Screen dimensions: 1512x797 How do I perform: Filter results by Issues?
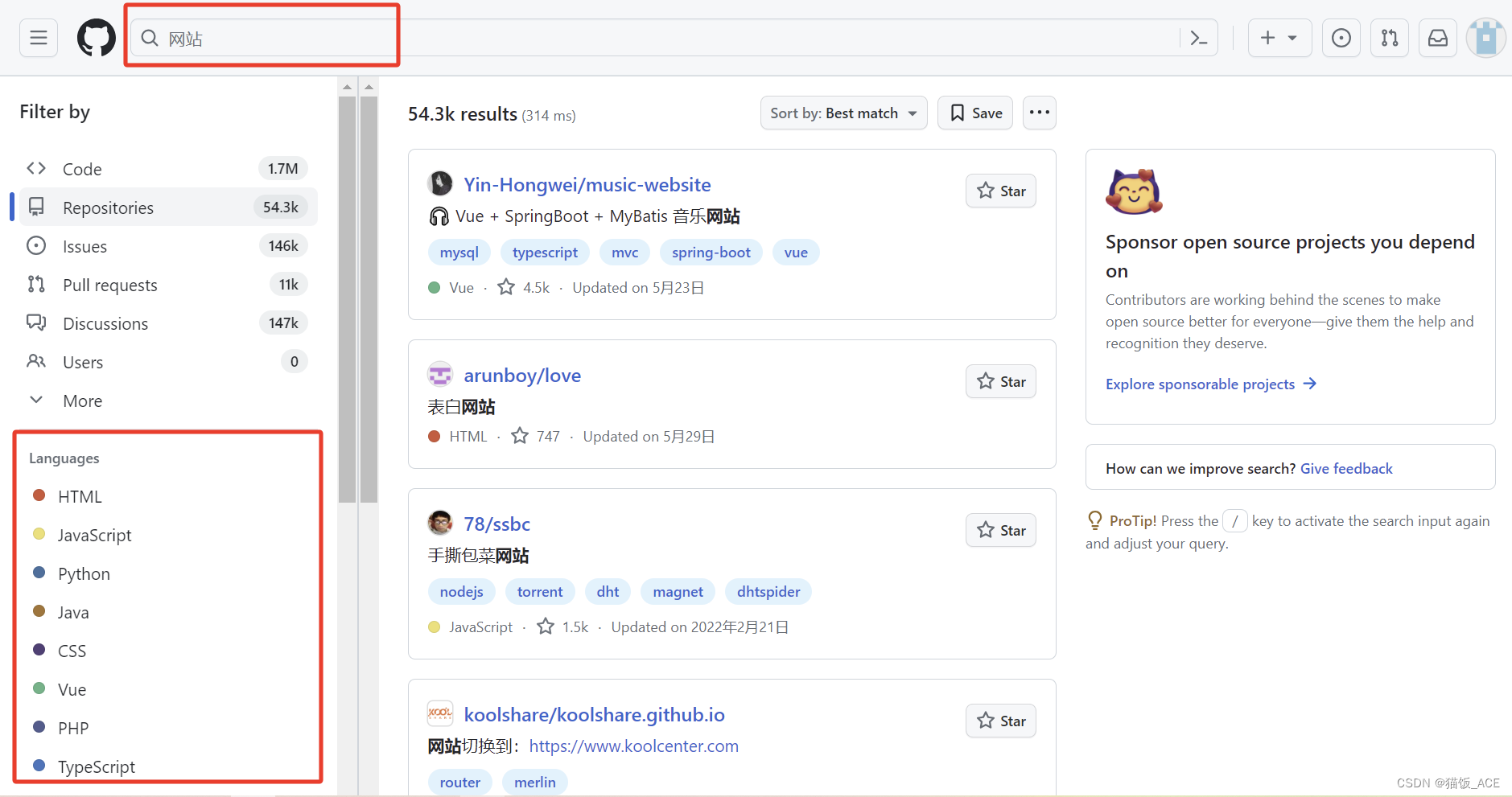(x=167, y=246)
